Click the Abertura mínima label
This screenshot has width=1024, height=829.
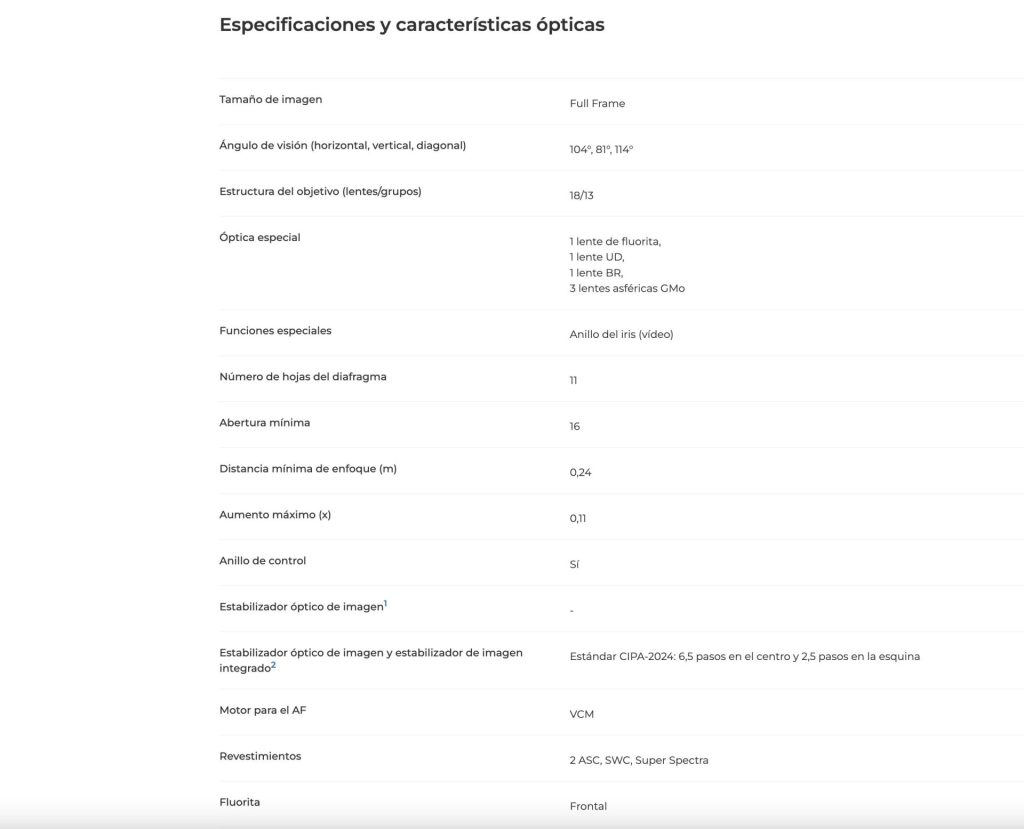(264, 423)
